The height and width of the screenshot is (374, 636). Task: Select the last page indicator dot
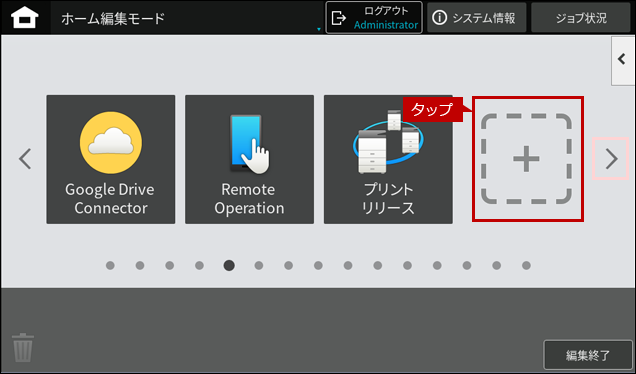pos(526,265)
